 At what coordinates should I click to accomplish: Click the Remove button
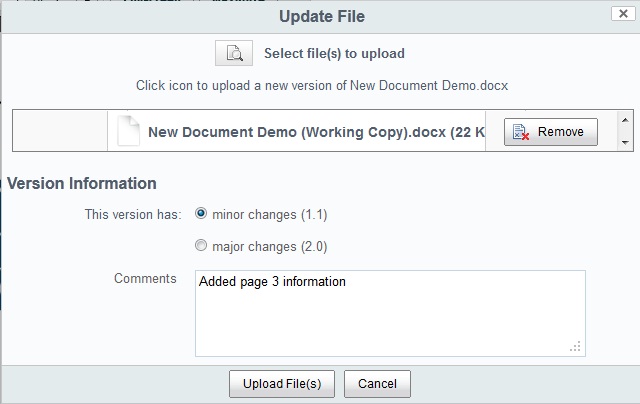(551, 132)
